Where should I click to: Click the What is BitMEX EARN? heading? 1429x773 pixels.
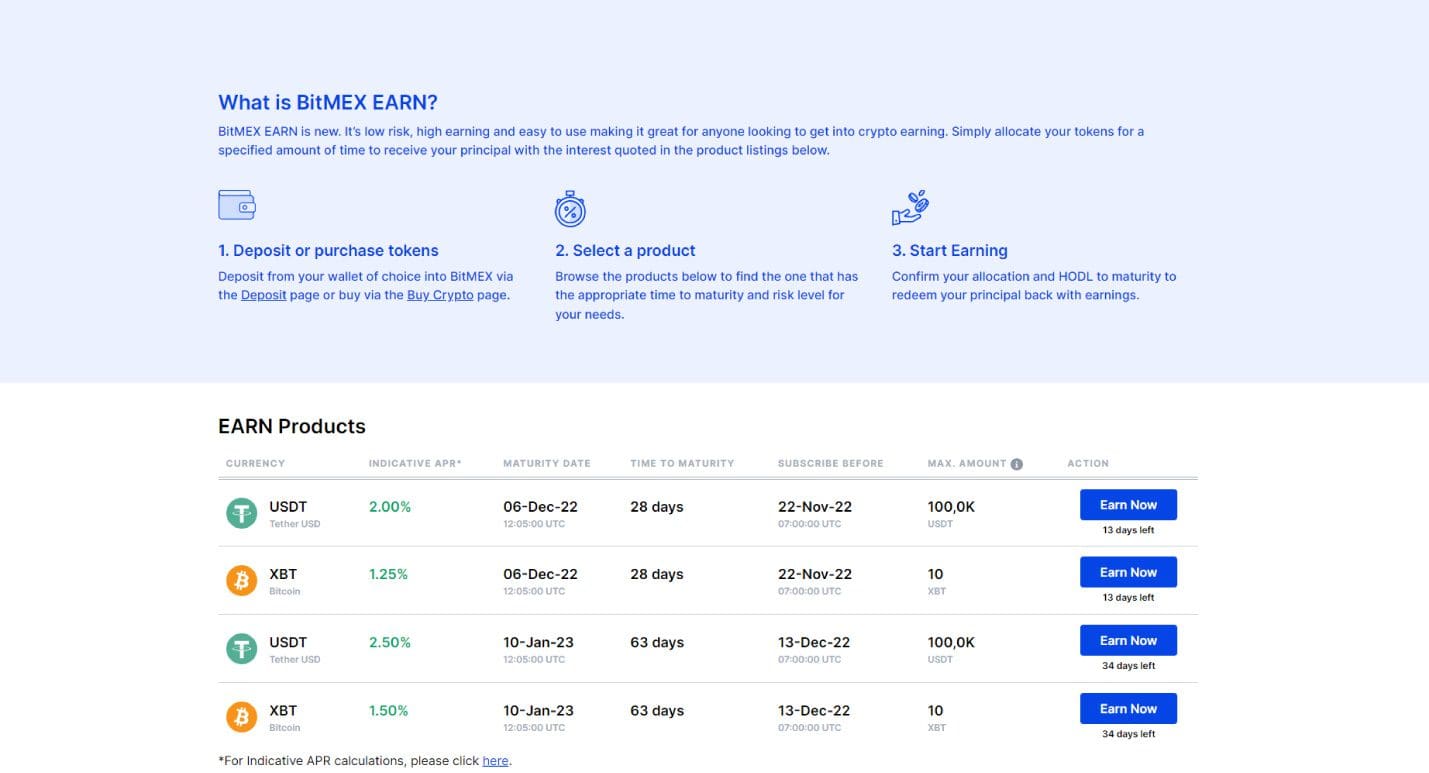click(x=328, y=103)
